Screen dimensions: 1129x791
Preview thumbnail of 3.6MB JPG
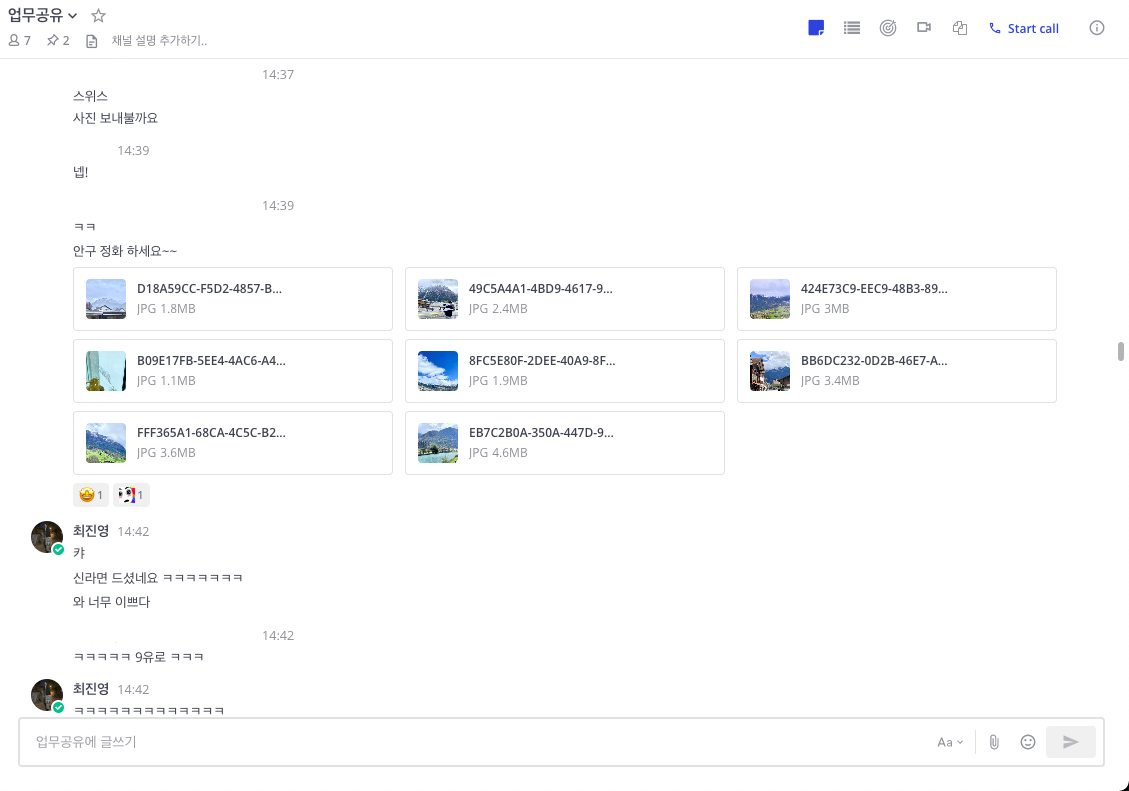point(106,443)
